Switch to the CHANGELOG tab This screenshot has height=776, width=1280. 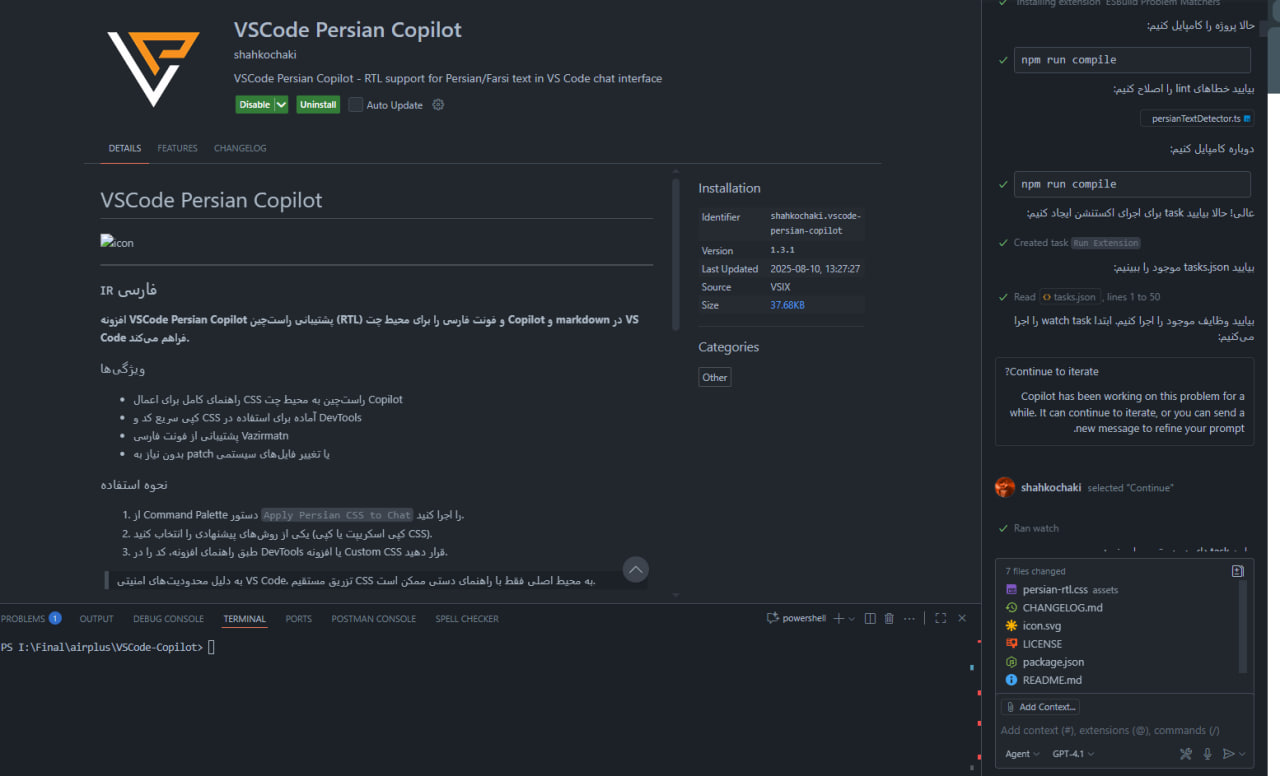240,148
